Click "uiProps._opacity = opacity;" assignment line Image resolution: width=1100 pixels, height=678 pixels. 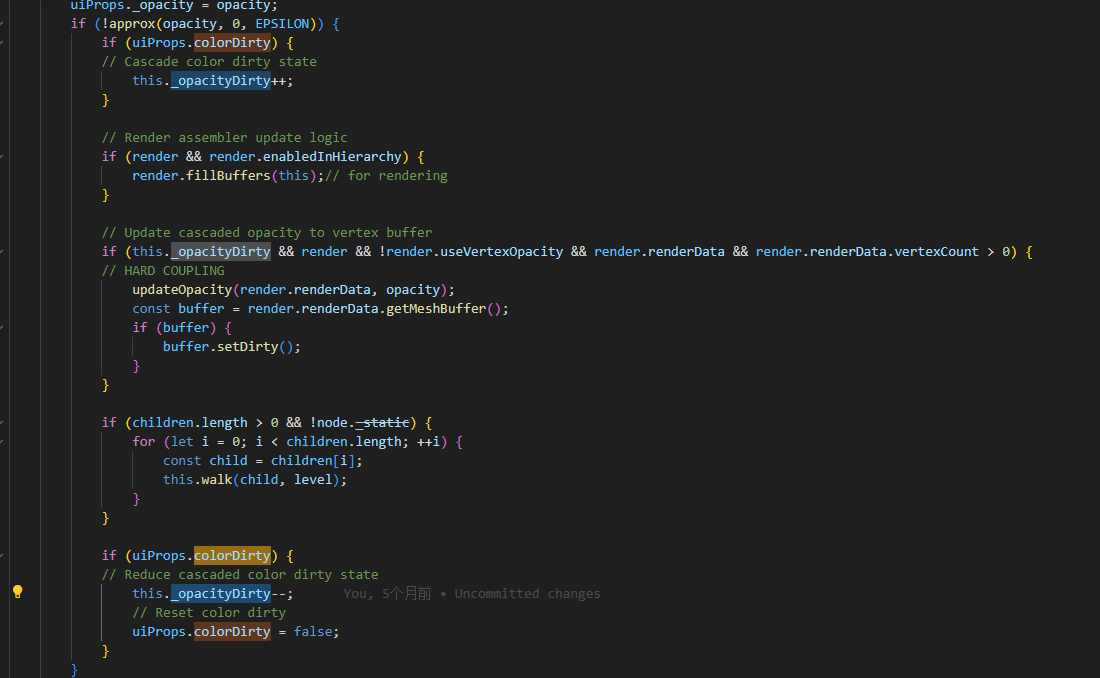click(x=174, y=6)
